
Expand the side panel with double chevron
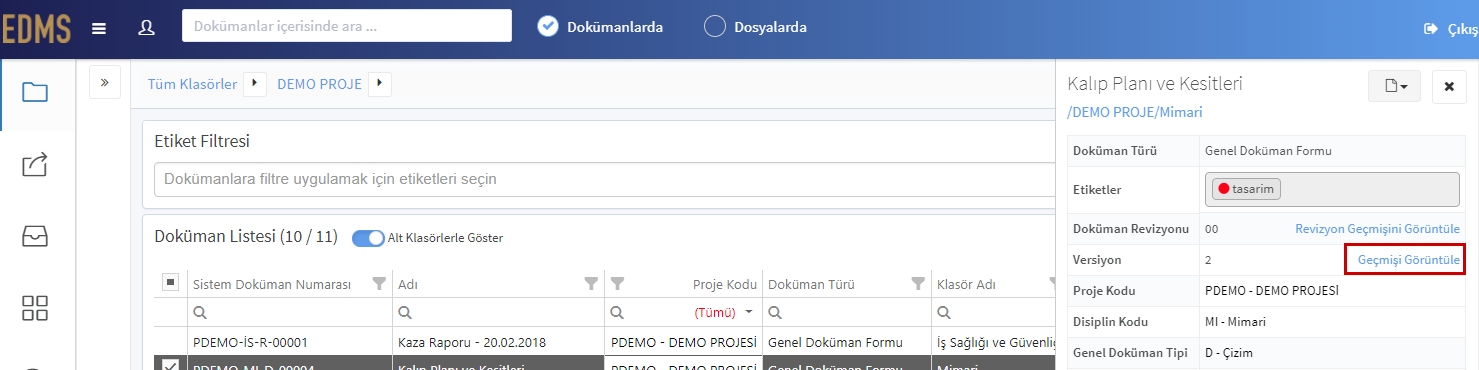pos(105,82)
